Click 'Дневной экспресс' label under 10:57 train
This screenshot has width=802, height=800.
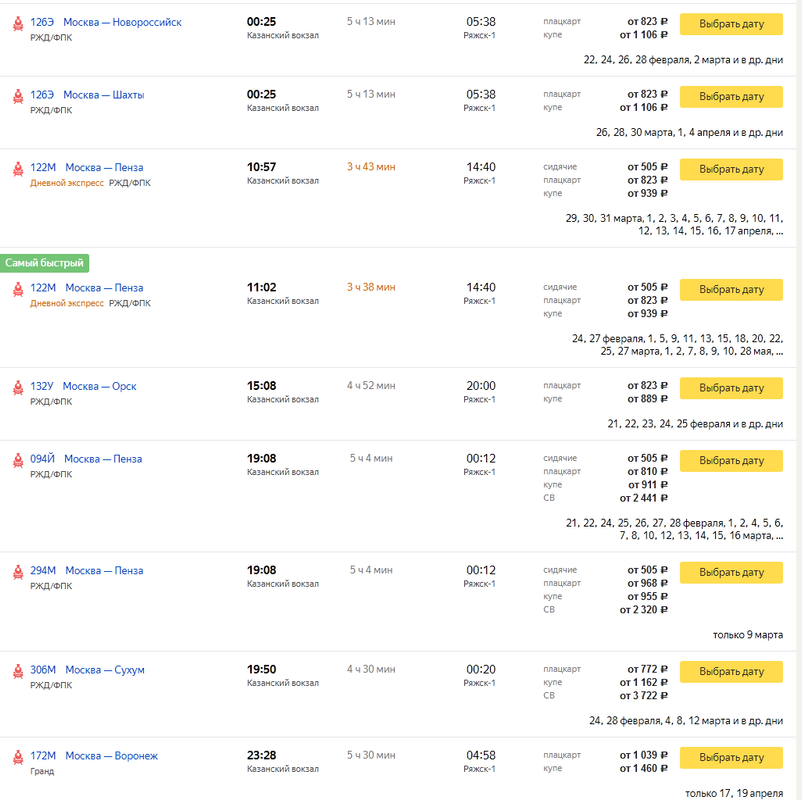(66, 183)
